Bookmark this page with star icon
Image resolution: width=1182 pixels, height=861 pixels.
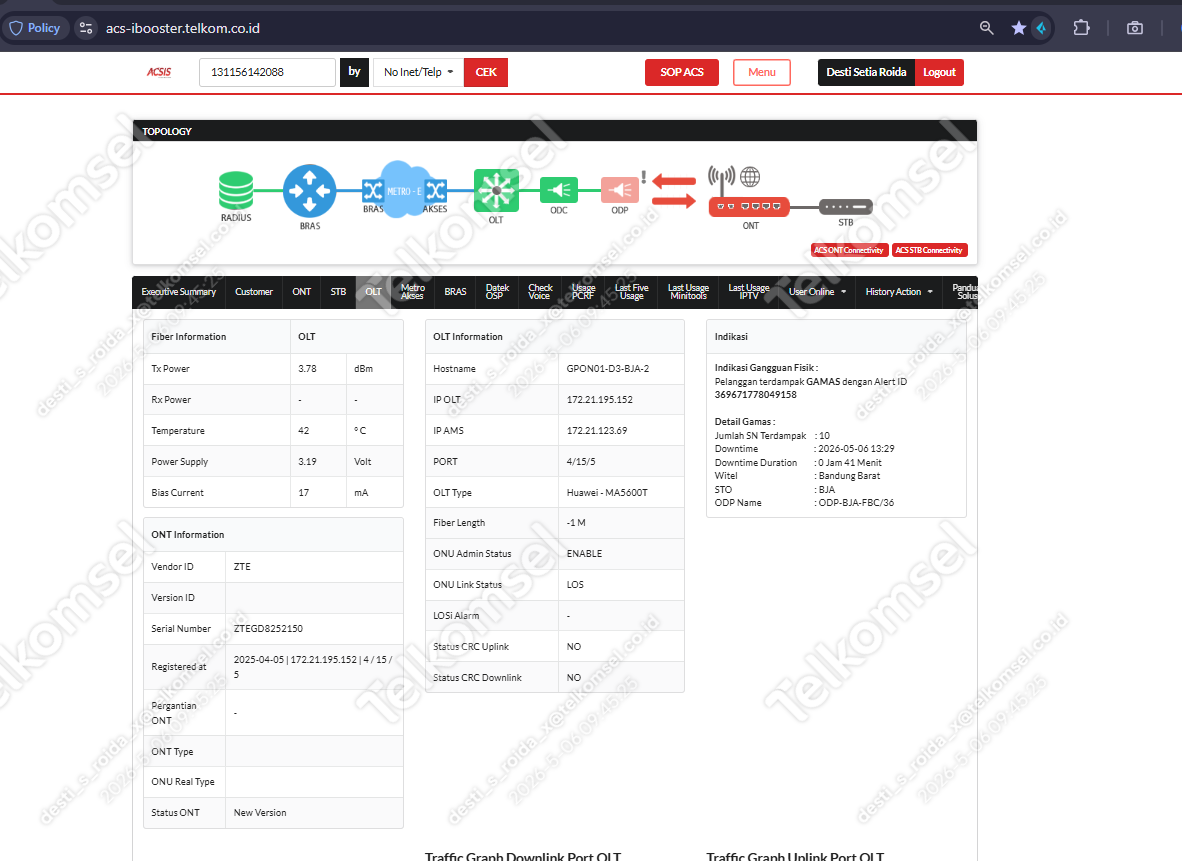coord(1018,28)
